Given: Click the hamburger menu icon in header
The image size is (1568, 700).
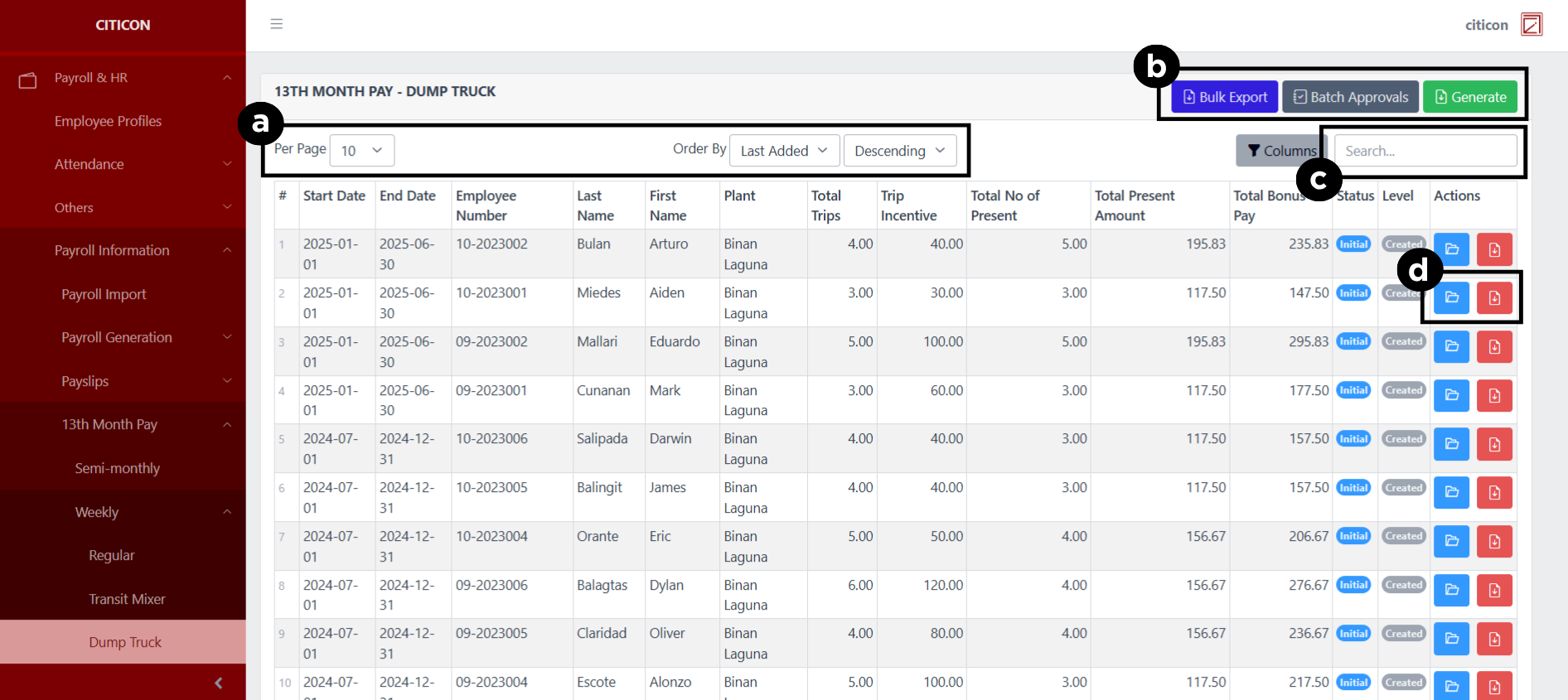Looking at the screenshot, I should 277,24.
